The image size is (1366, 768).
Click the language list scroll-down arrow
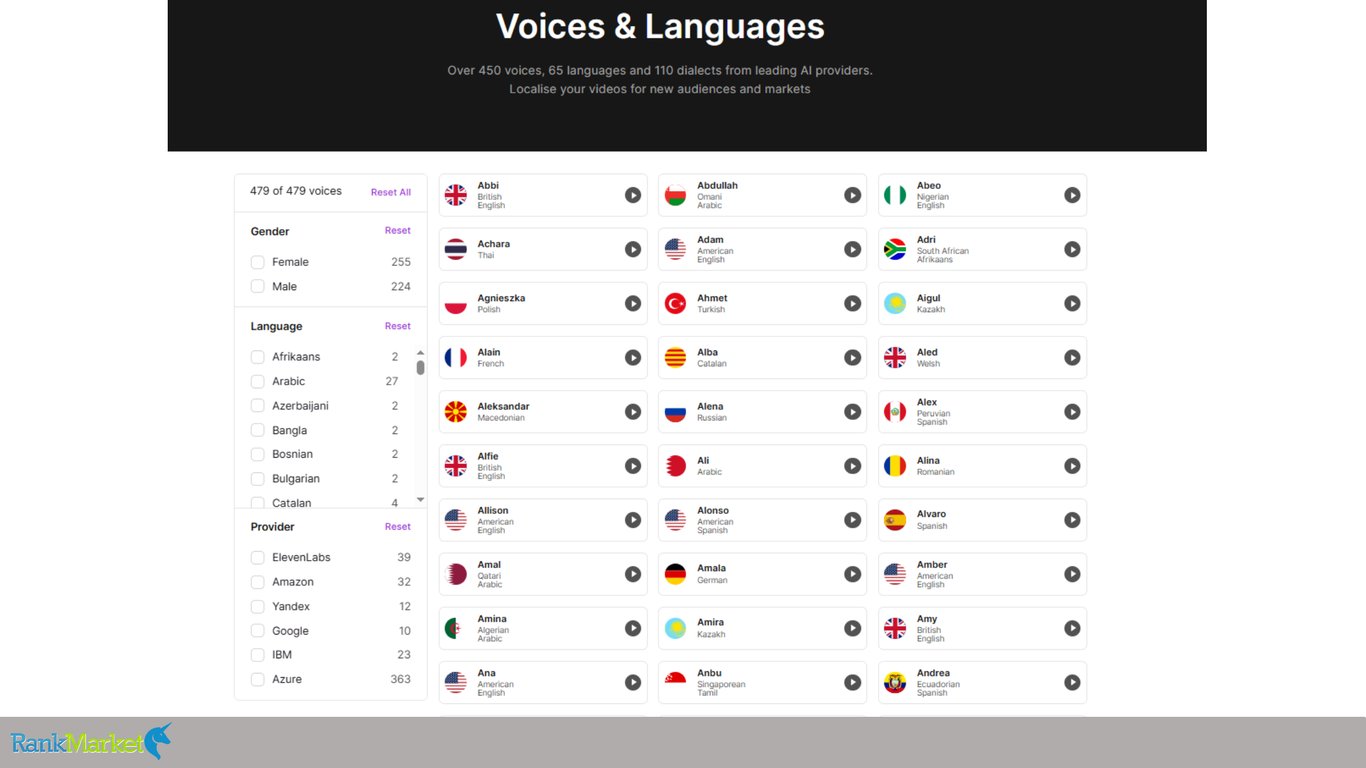pos(420,500)
